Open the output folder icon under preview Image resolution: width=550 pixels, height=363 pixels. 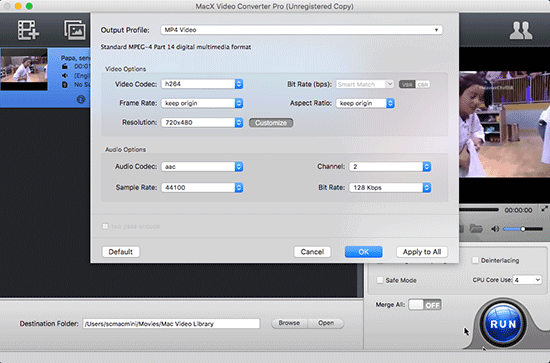point(476,229)
